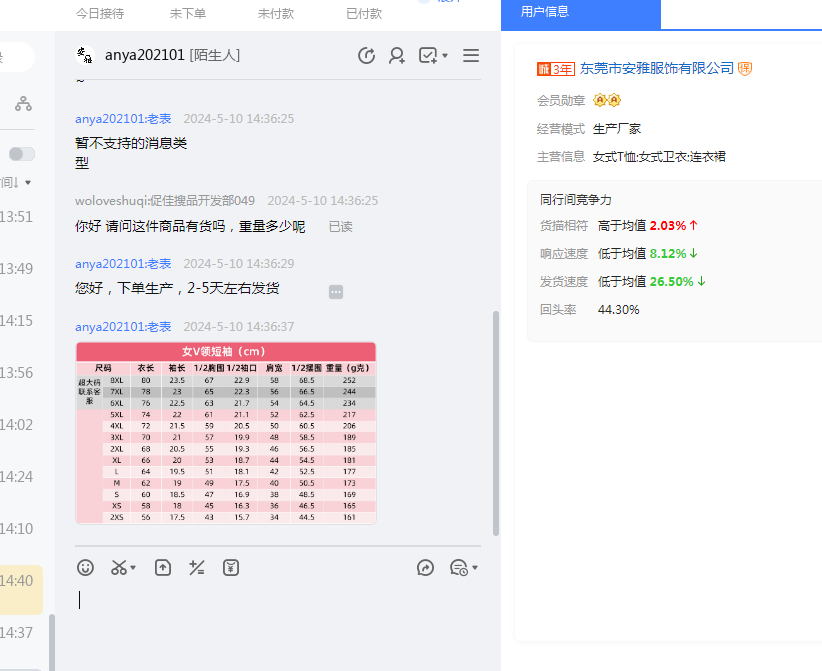Expand the chat history dropdown arrow

475,568
